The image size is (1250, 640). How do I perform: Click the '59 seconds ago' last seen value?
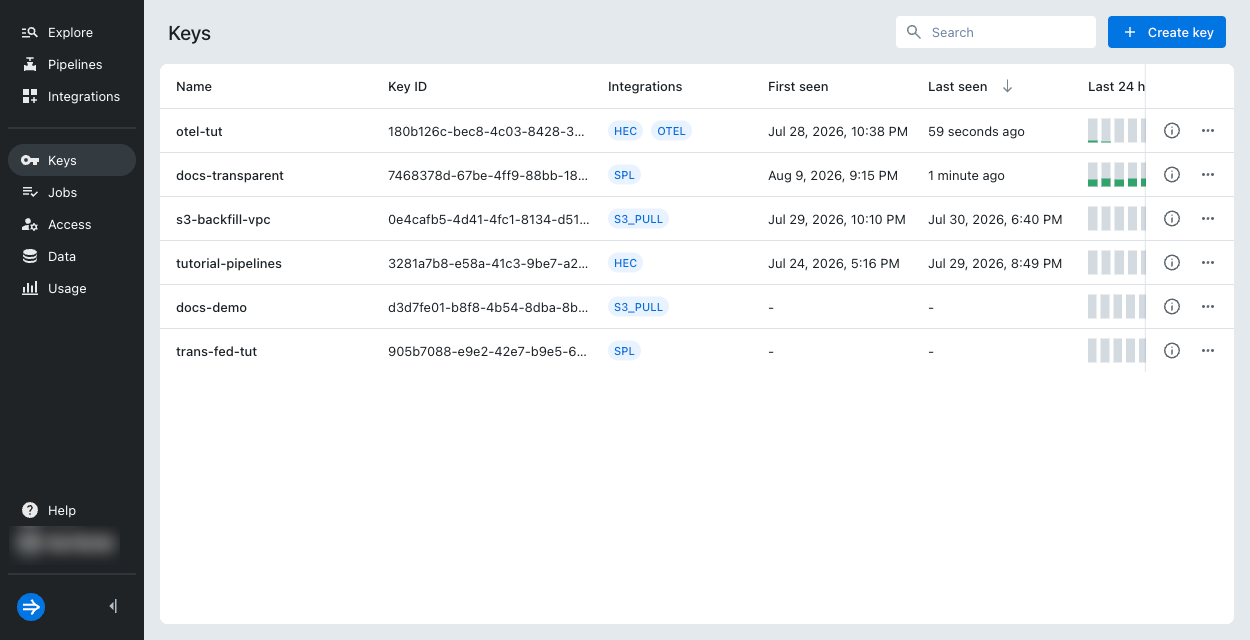pos(976,131)
